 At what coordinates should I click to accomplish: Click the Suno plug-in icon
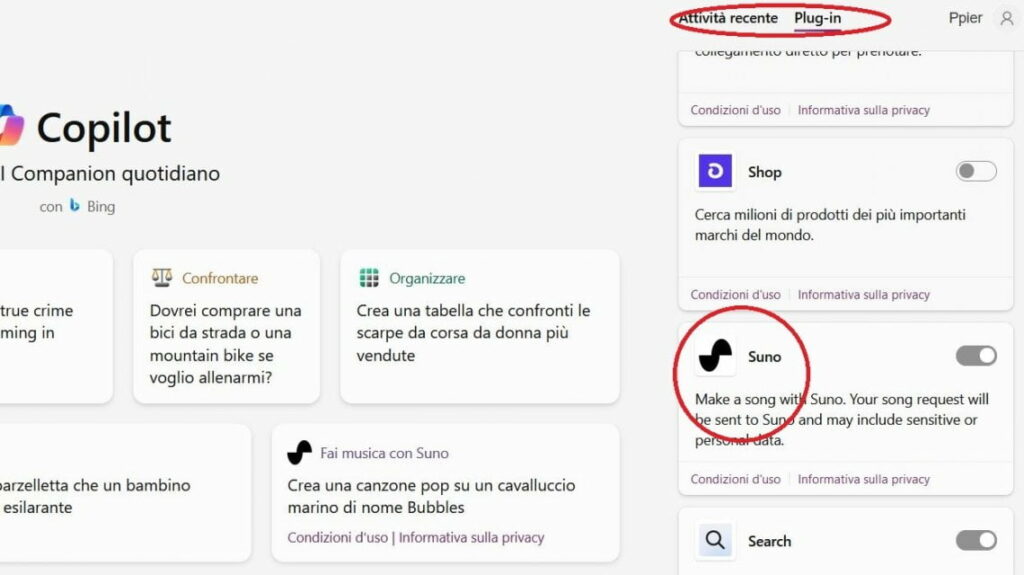[714, 355]
